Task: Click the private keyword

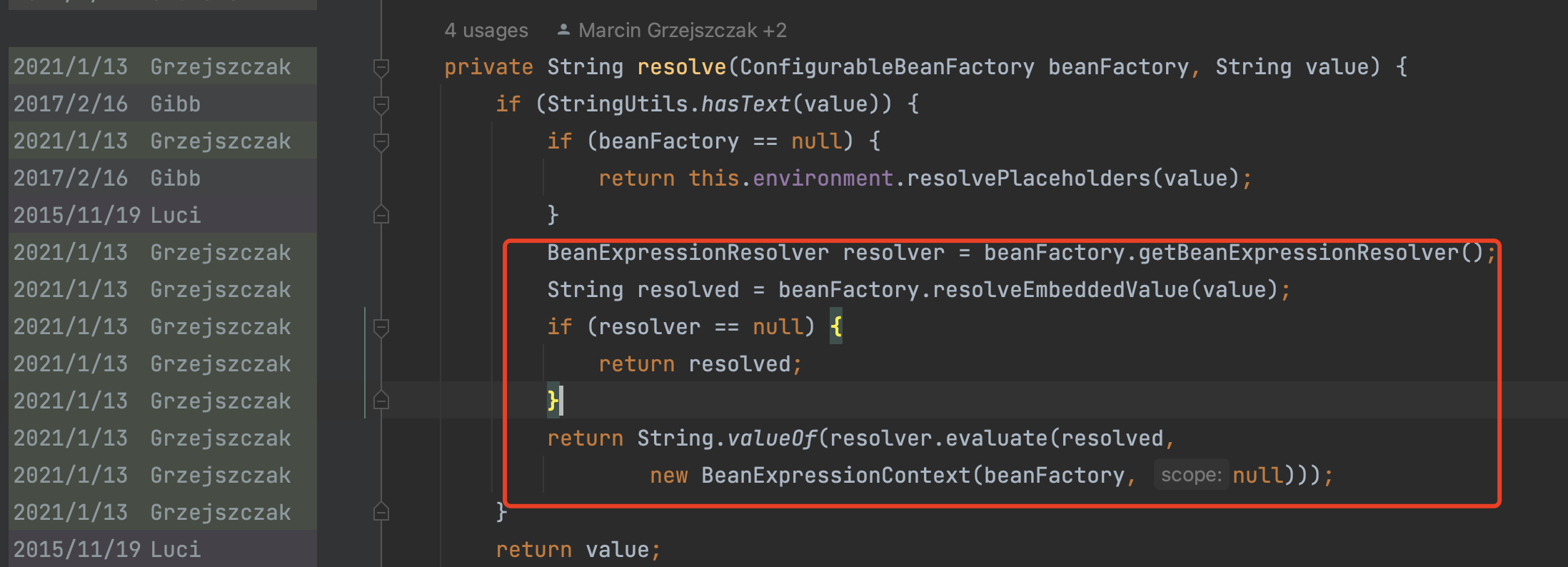Action: click(488, 67)
